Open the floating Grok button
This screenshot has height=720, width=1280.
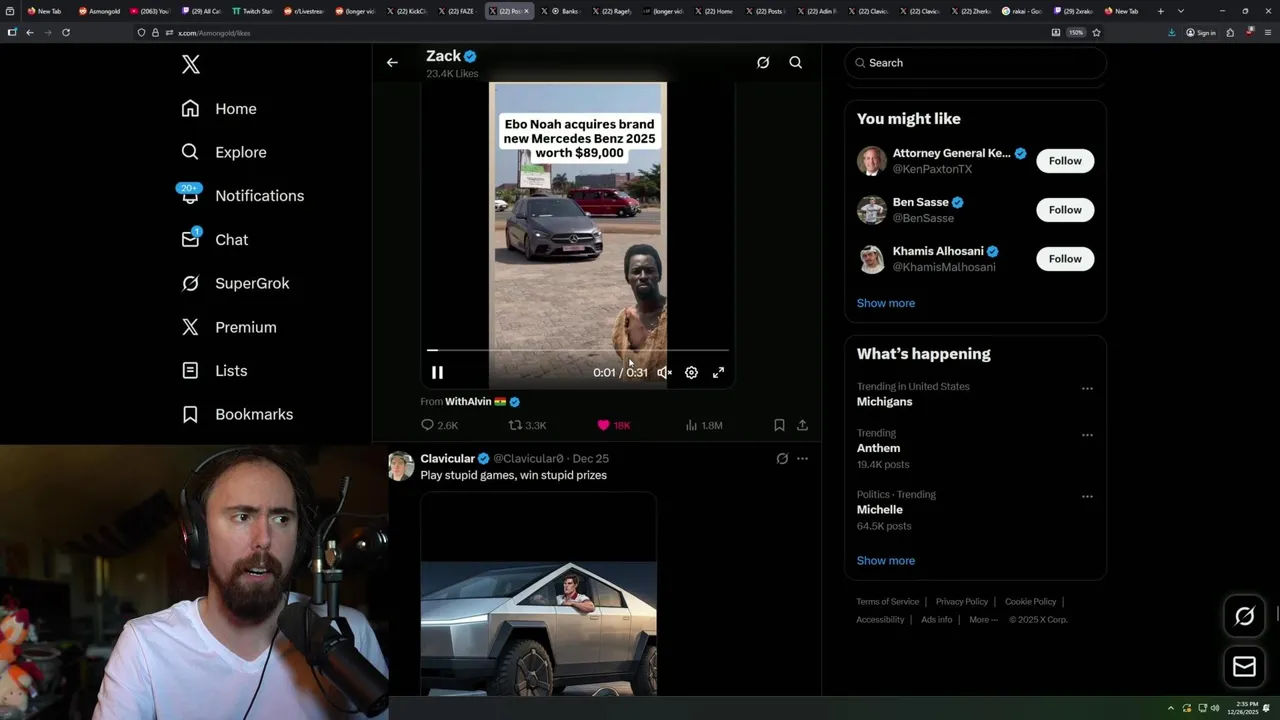point(1245,616)
